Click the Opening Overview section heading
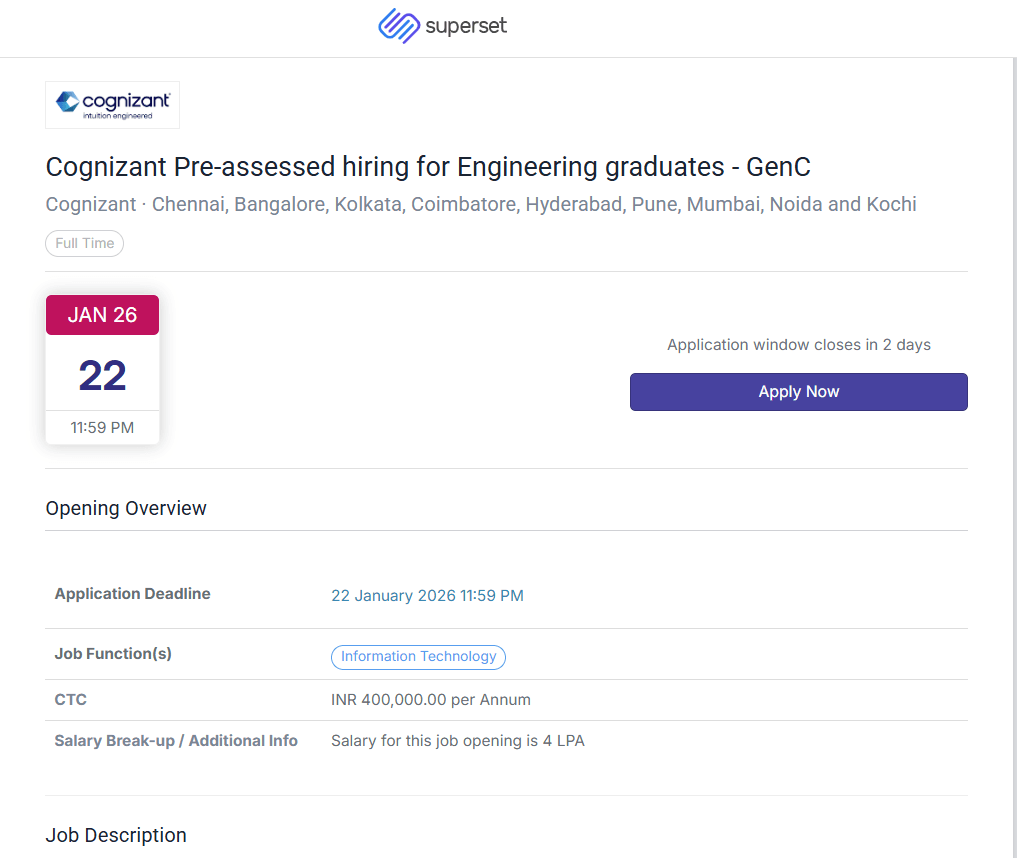 point(126,508)
